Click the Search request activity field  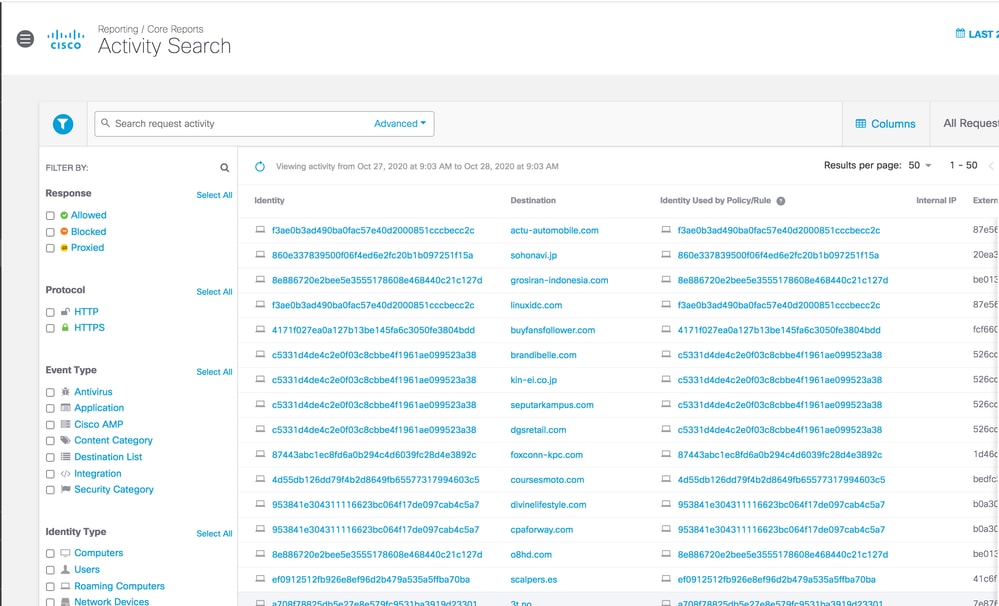pyautogui.click(x=264, y=124)
